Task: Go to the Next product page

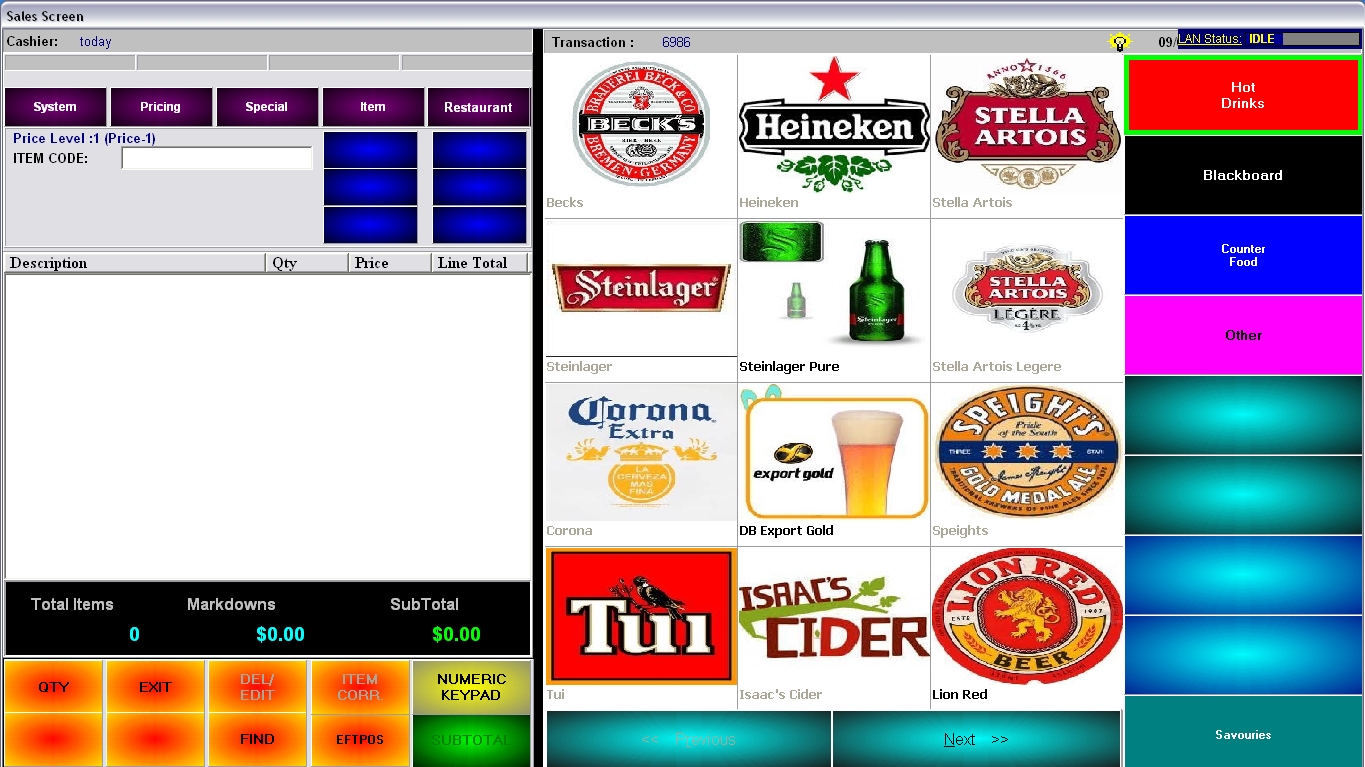Action: point(976,739)
